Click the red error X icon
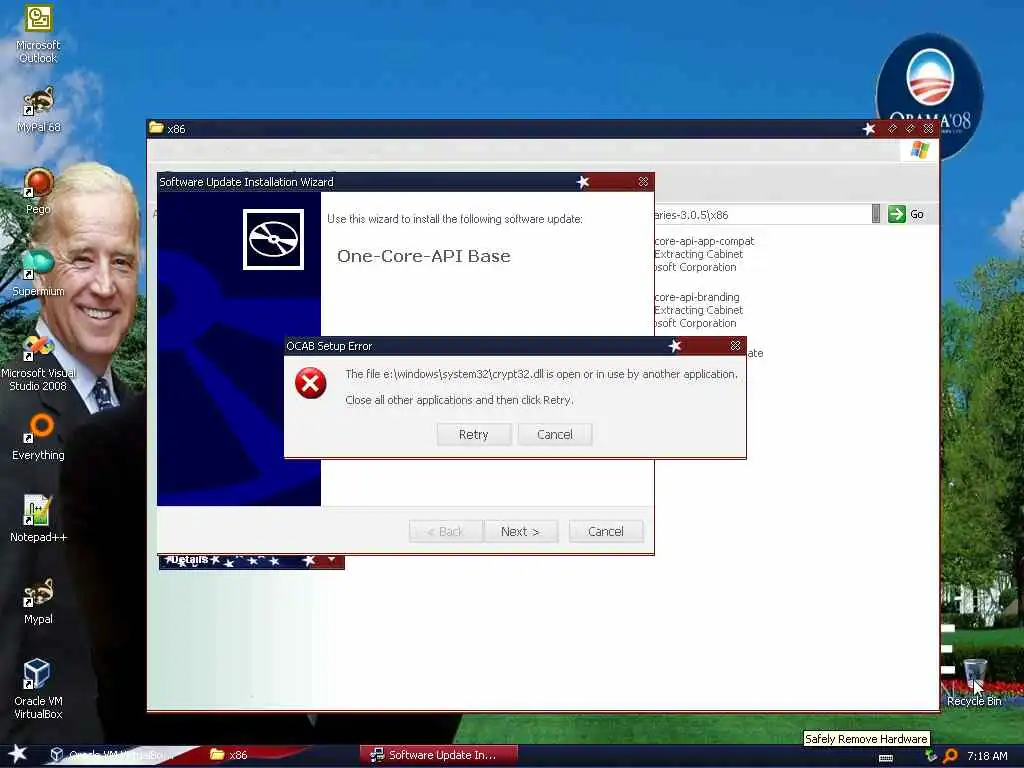Viewport: 1024px width, 768px height. (310, 383)
